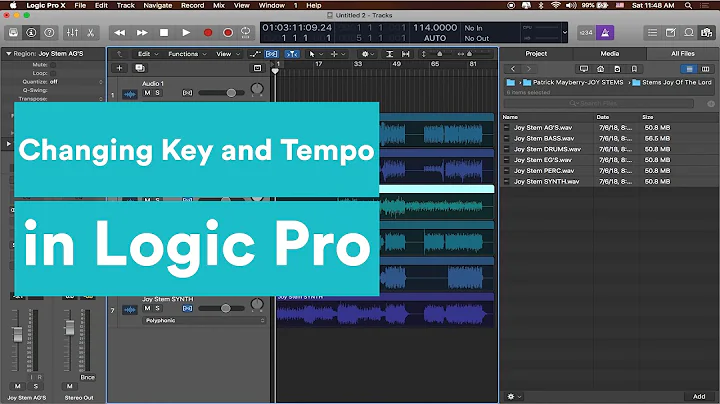Viewport: 720px width, 404px height.
Task: Open the LCD display mode dropdown arrow
Action: 565,33
